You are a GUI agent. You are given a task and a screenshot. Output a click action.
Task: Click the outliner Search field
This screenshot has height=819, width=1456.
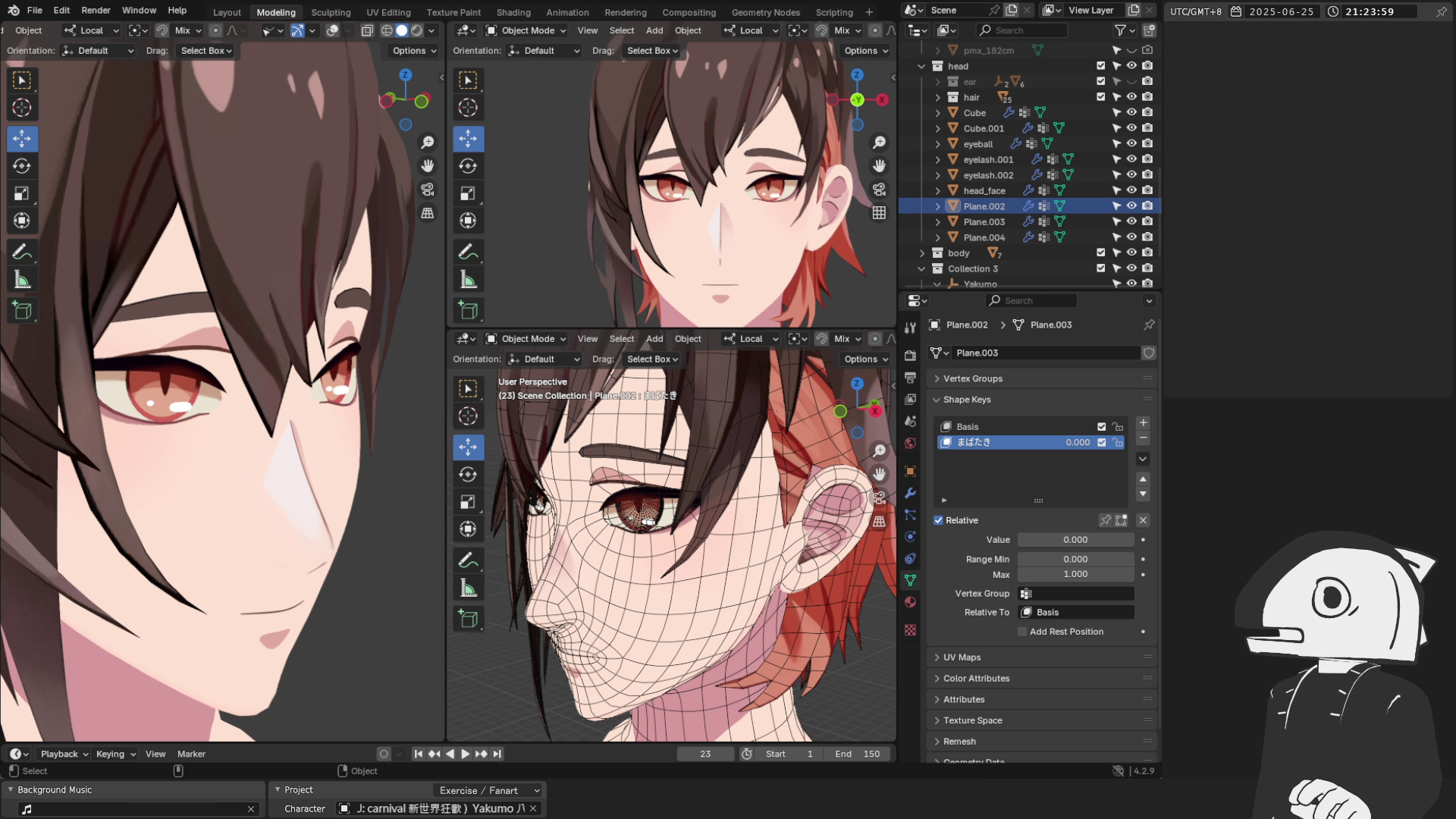point(1021,30)
